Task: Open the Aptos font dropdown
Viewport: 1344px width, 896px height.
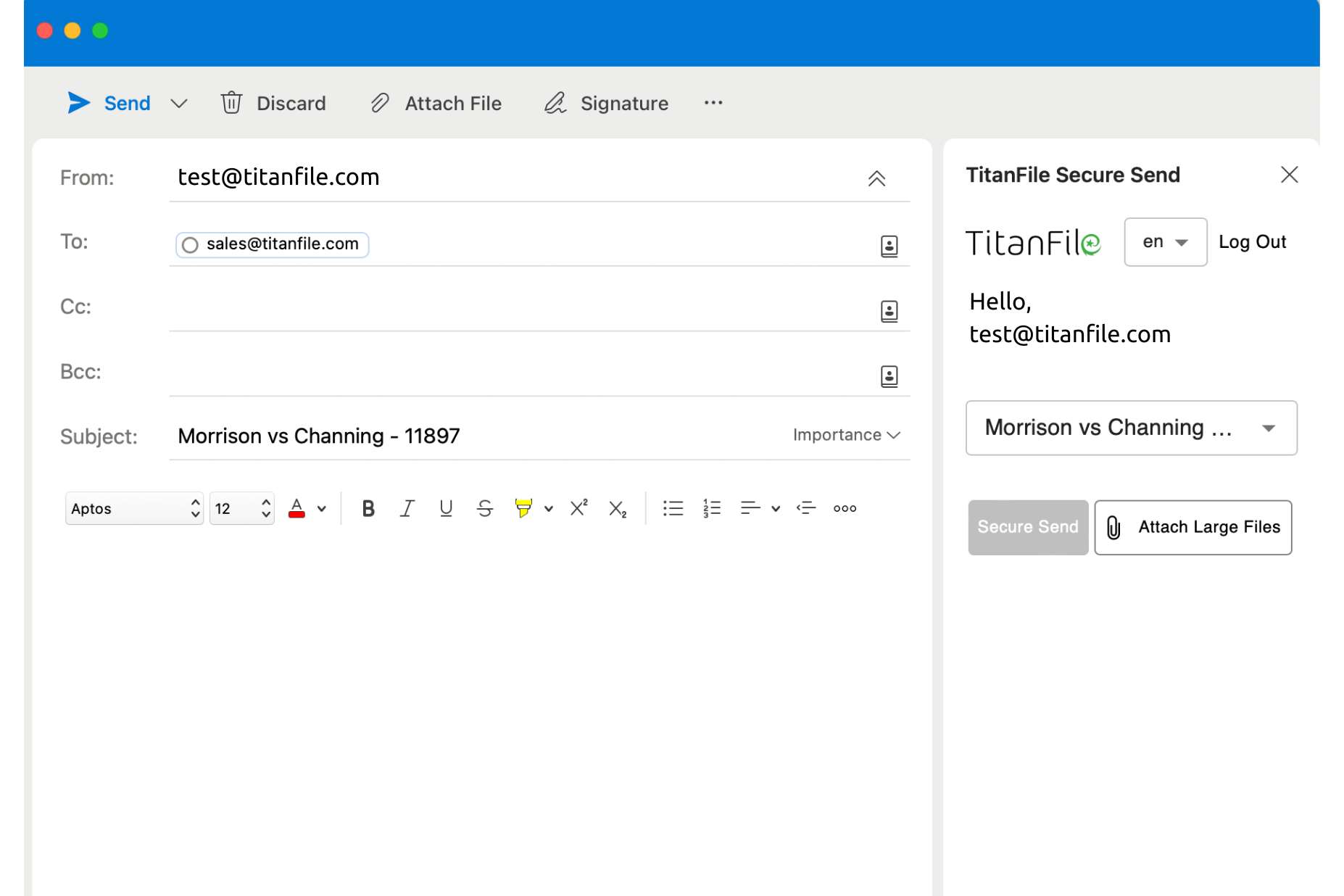Action: (134, 508)
